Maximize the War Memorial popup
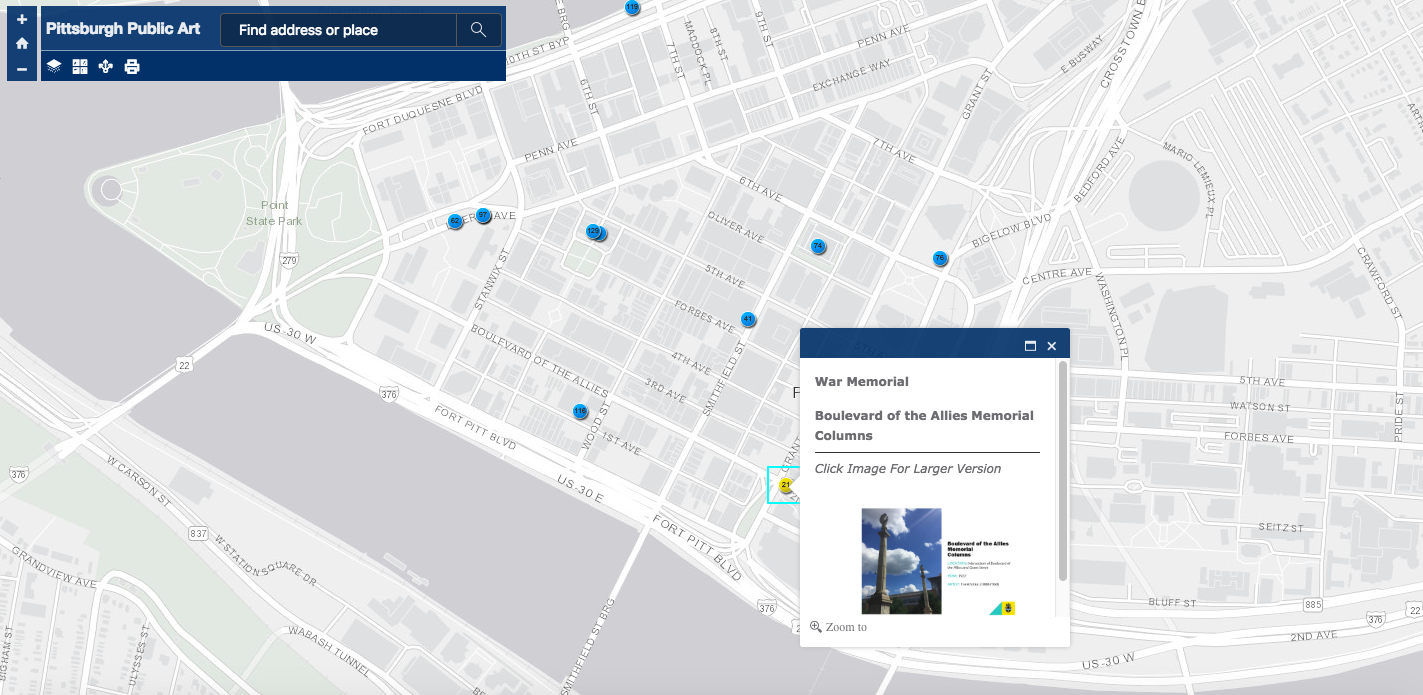This screenshot has height=695, width=1423. click(1030, 346)
